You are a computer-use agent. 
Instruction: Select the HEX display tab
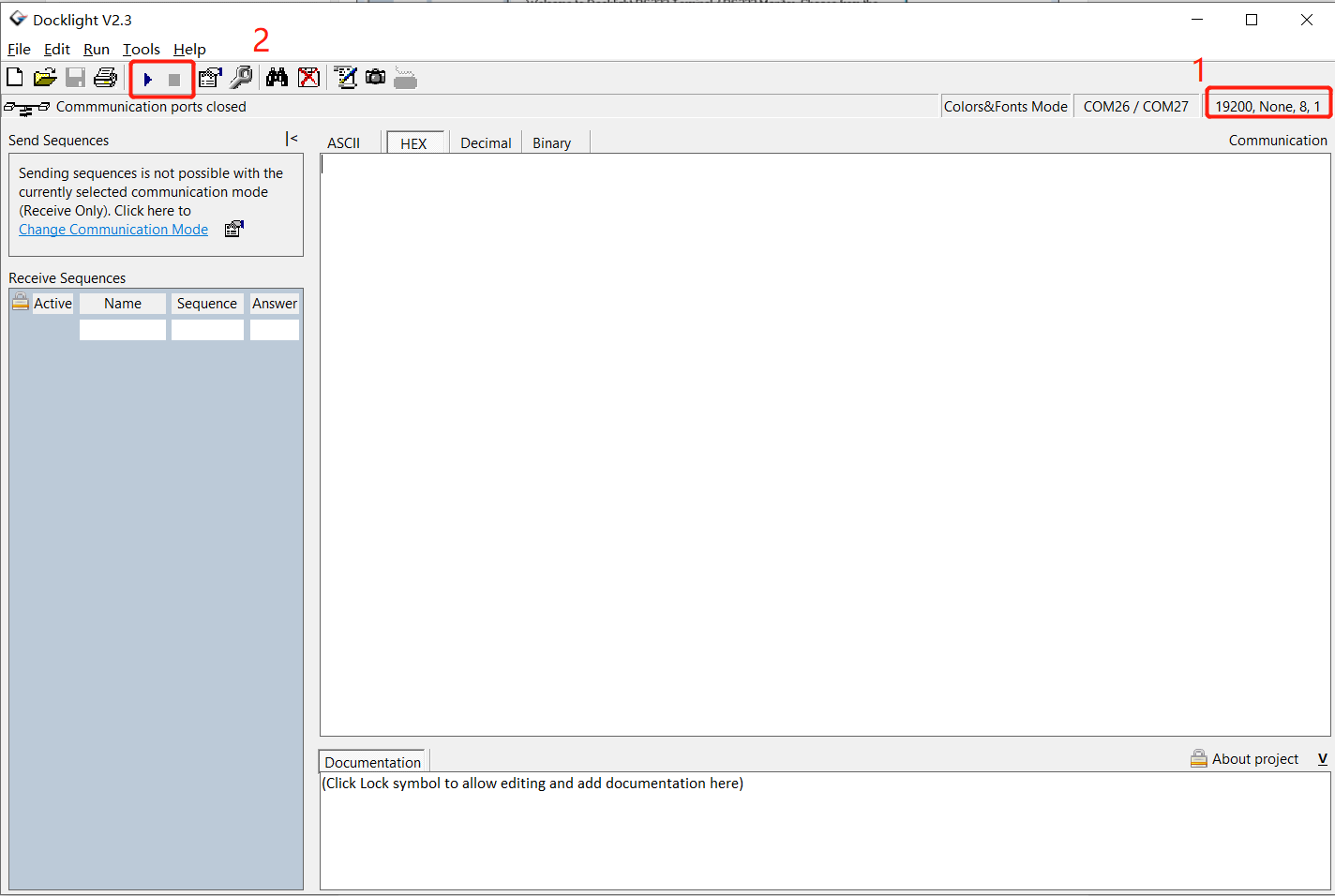point(413,143)
